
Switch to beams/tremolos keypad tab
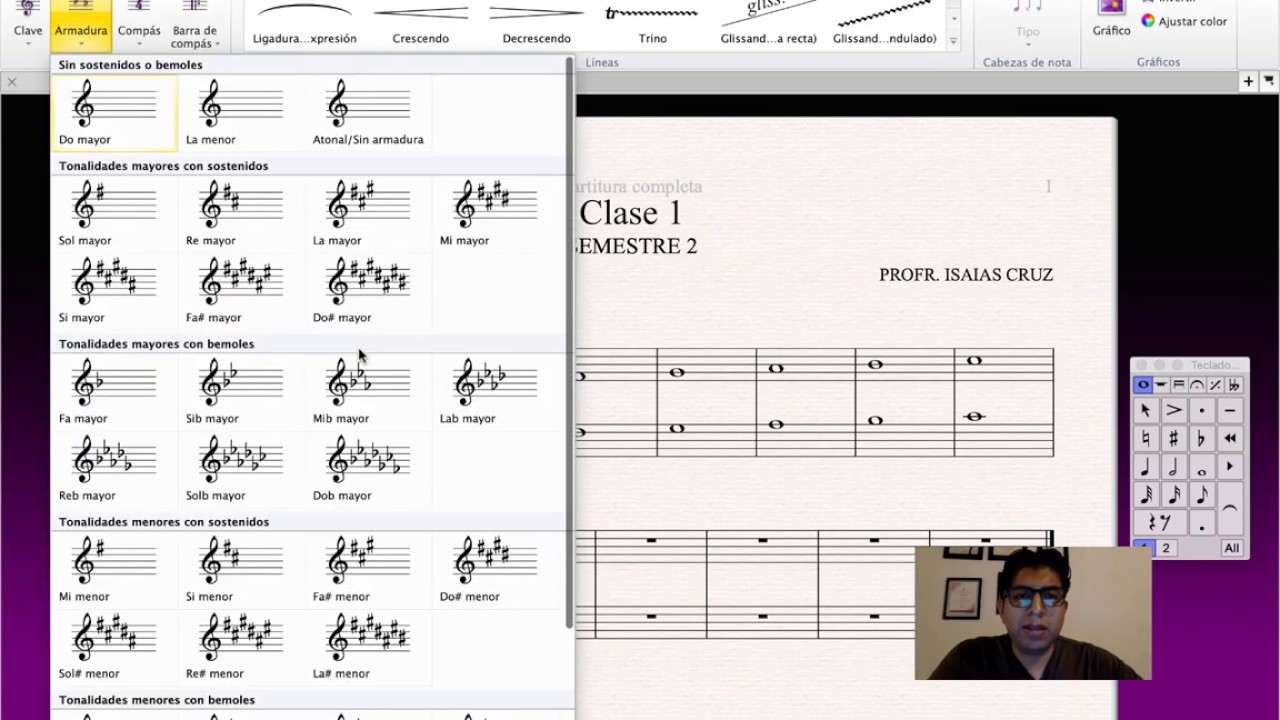(1178, 385)
